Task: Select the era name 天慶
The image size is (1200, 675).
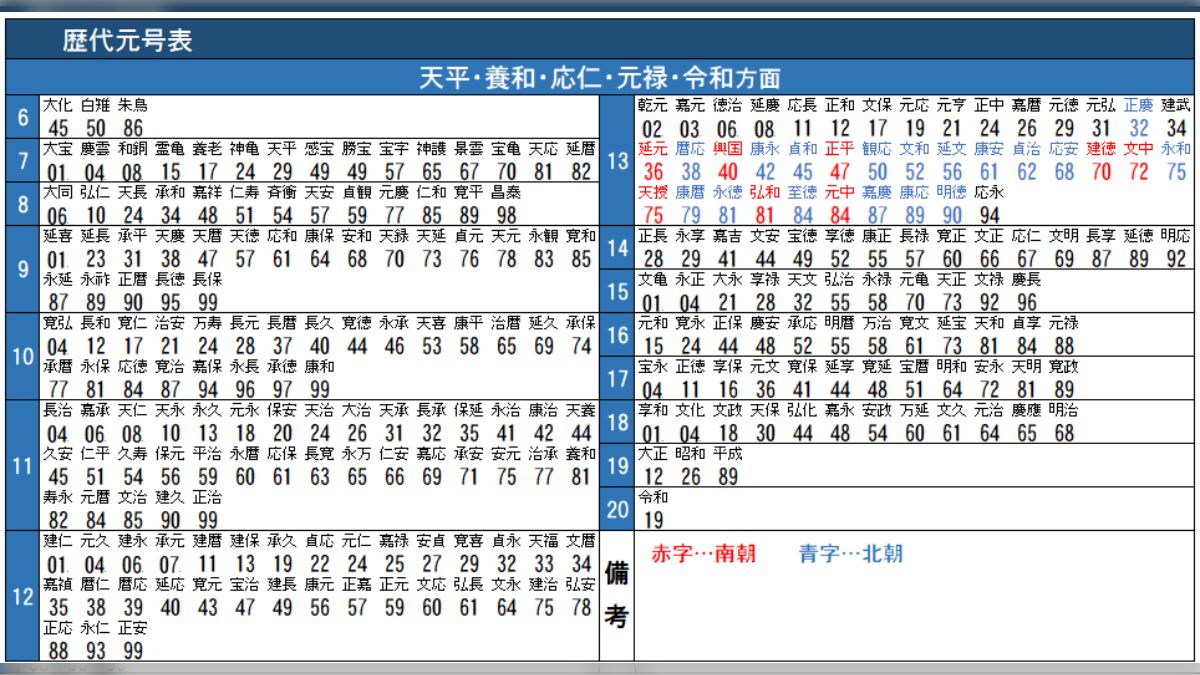Action: [x=170, y=236]
